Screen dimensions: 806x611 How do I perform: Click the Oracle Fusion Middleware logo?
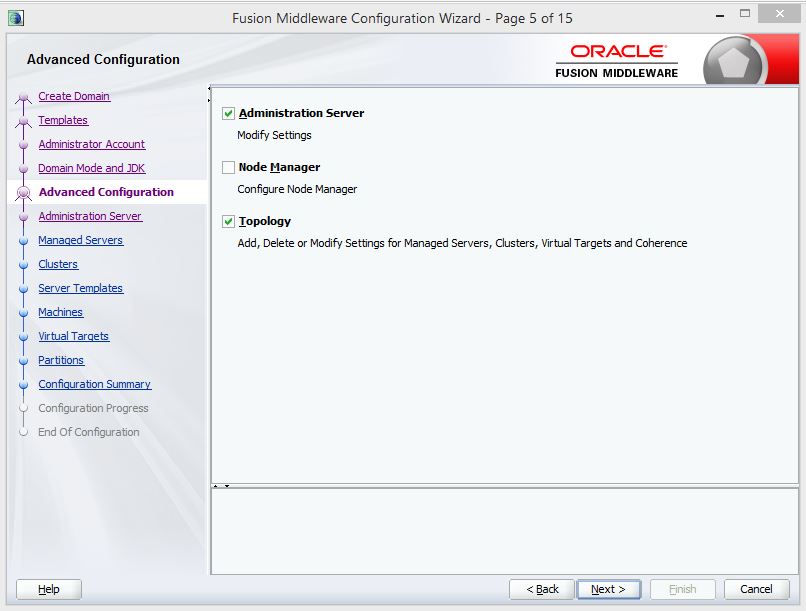617,60
